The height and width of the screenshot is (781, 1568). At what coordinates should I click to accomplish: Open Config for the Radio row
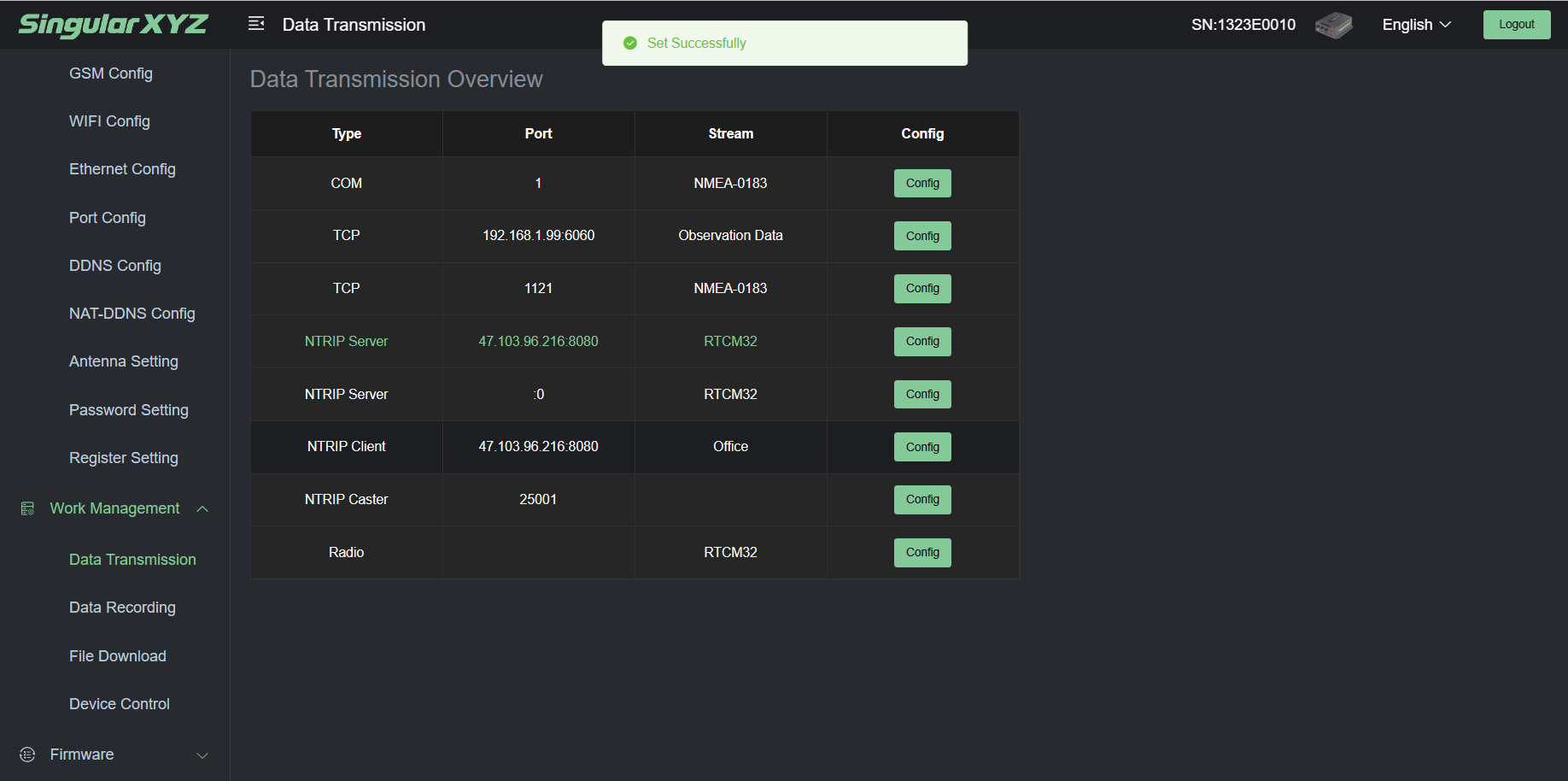(922, 553)
